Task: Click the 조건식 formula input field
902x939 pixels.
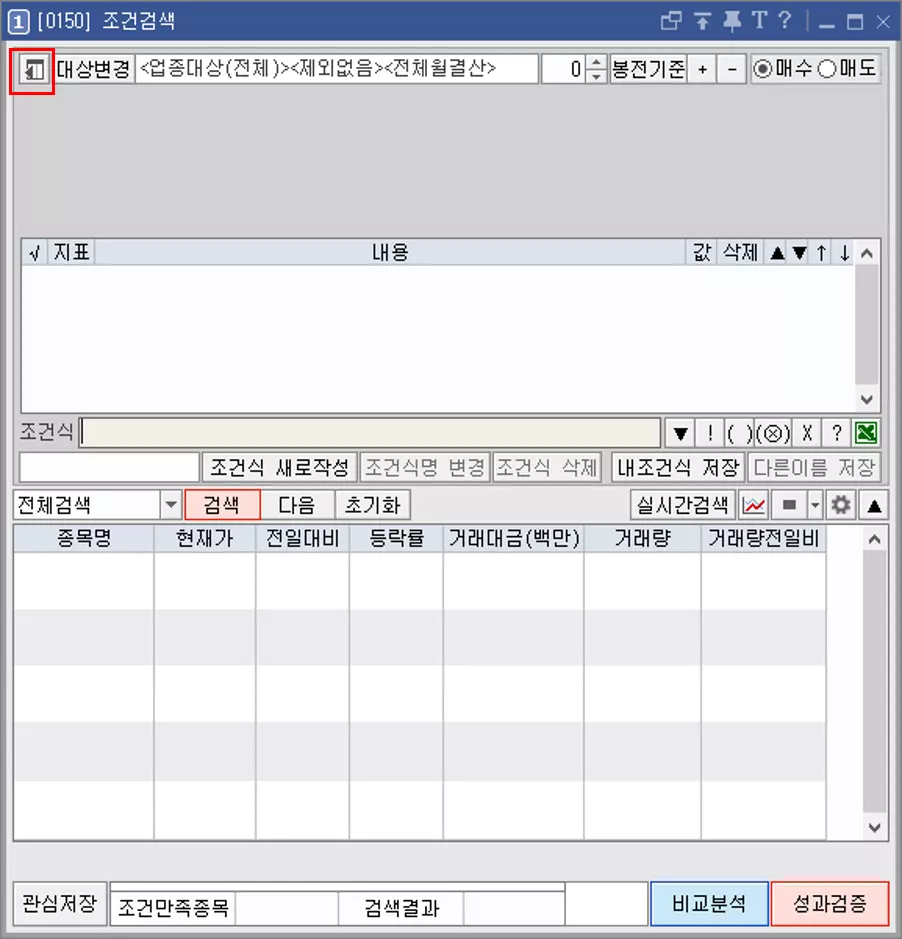Action: click(371, 432)
